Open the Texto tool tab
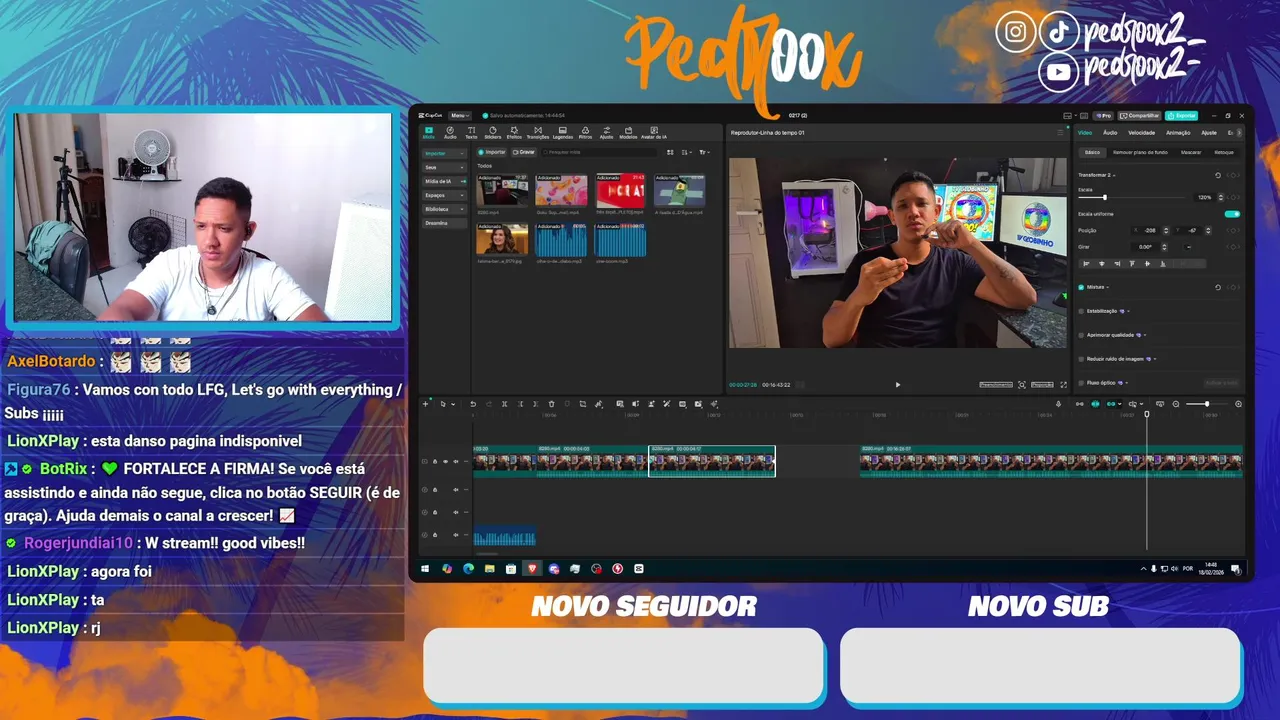The height and width of the screenshot is (720, 1280). [471, 132]
